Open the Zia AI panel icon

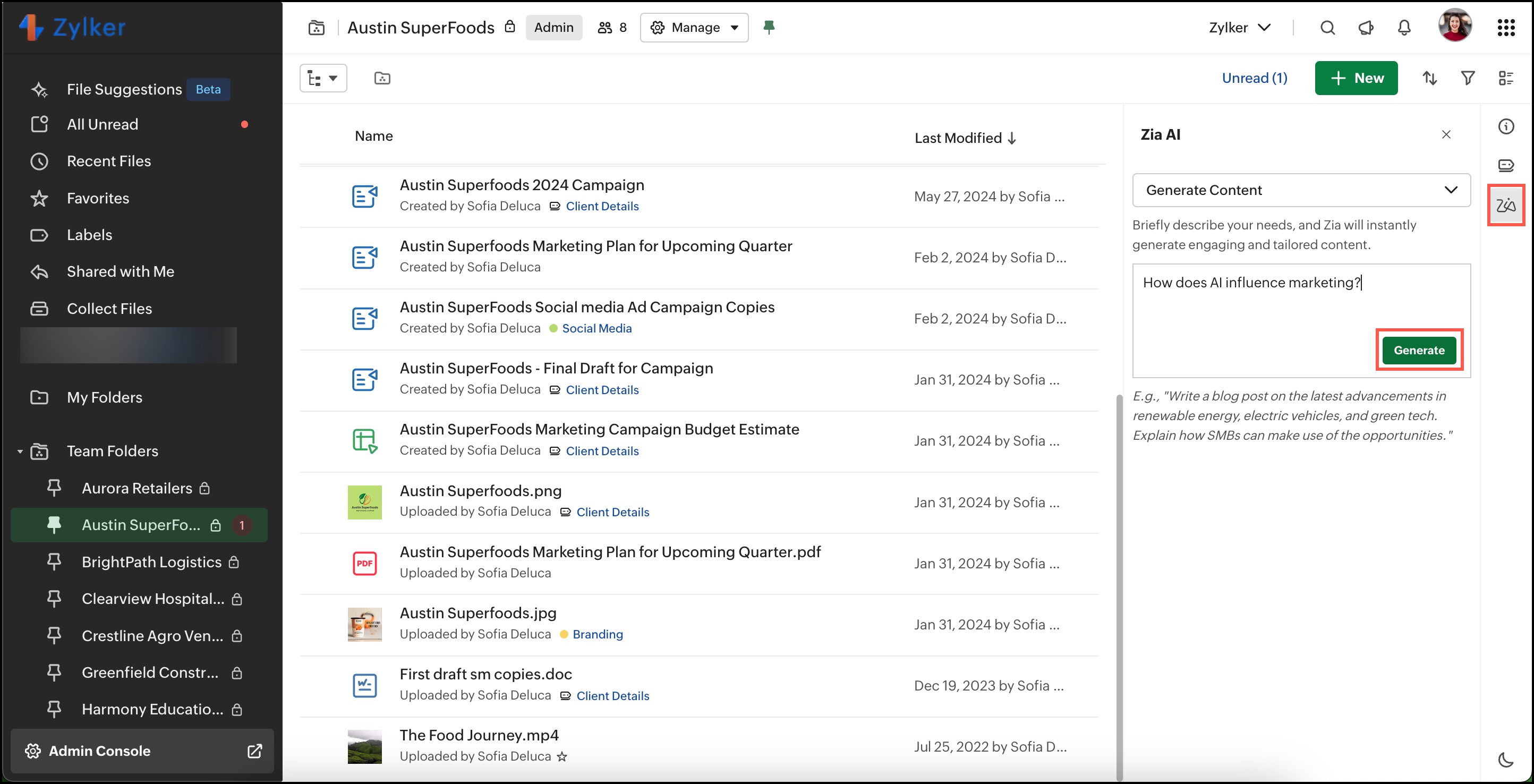pos(1505,206)
